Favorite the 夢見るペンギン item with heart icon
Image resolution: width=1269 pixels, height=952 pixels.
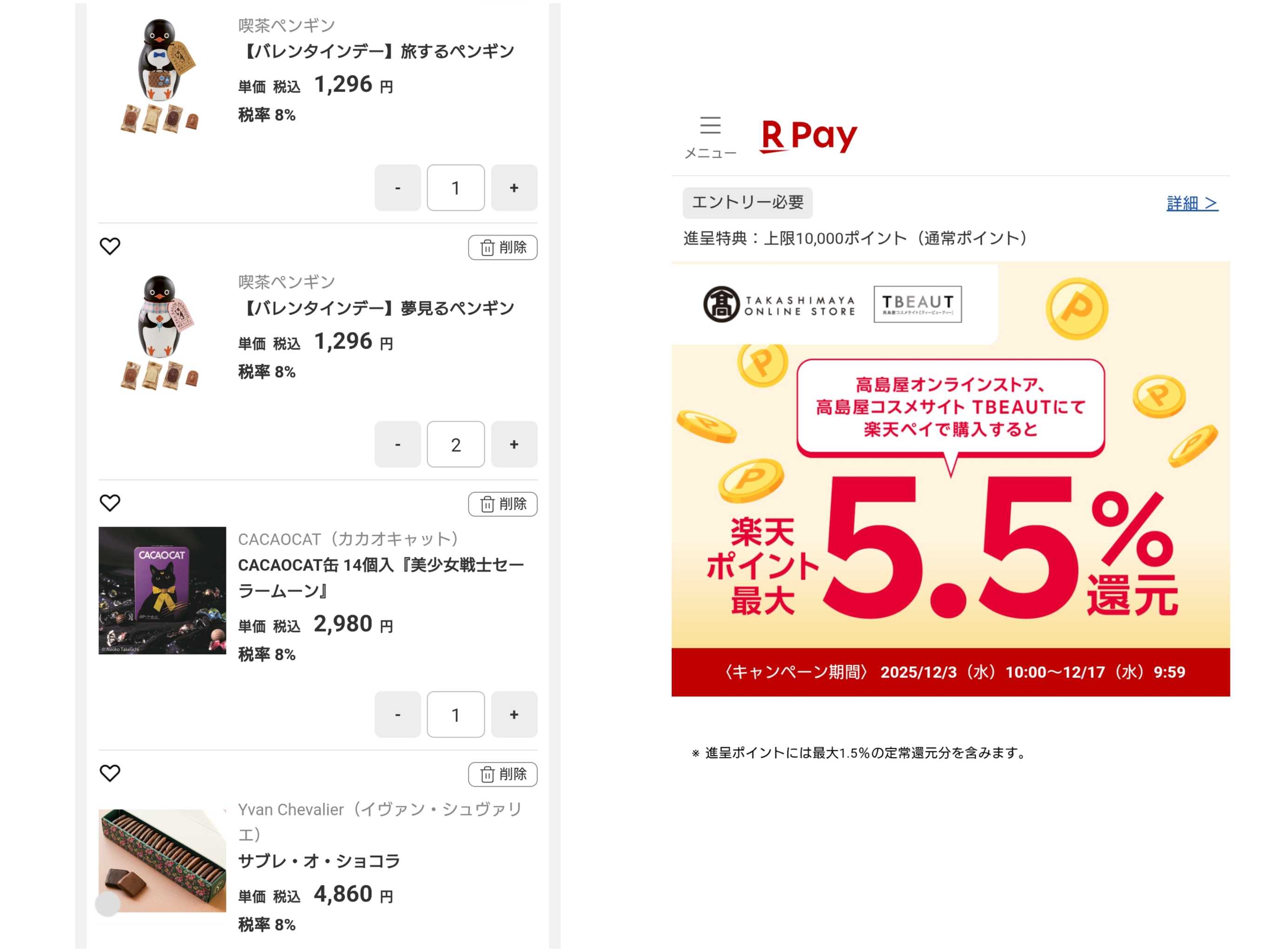click(110, 246)
